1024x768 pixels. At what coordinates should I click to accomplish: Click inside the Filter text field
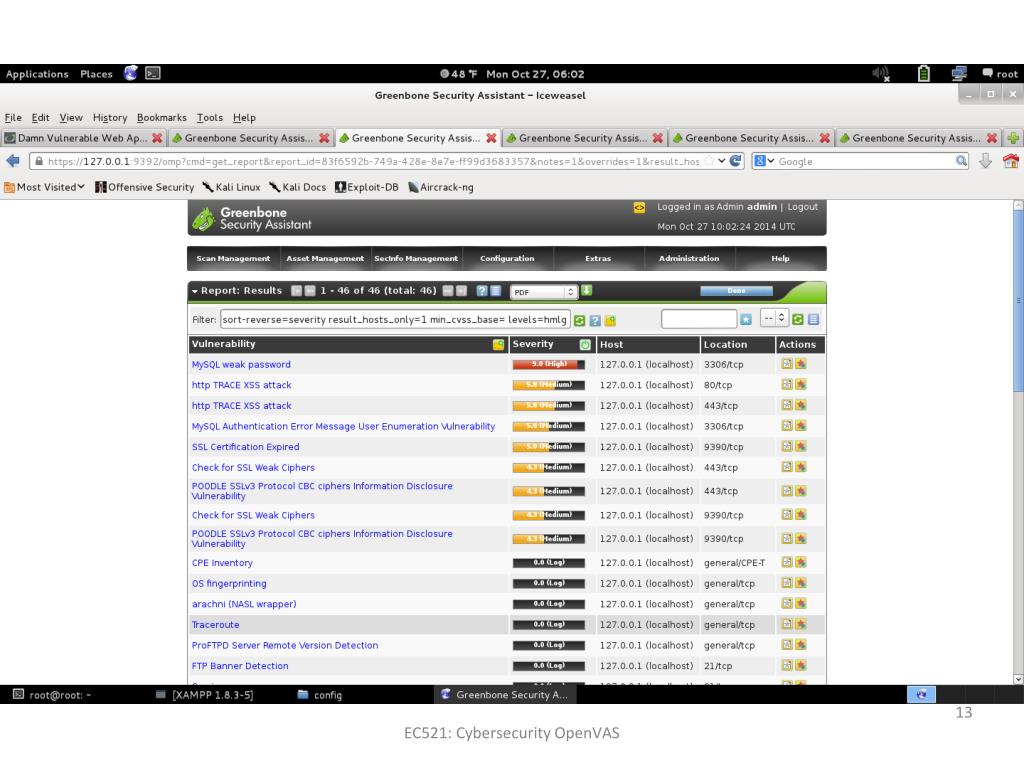pyautogui.click(x=395, y=319)
